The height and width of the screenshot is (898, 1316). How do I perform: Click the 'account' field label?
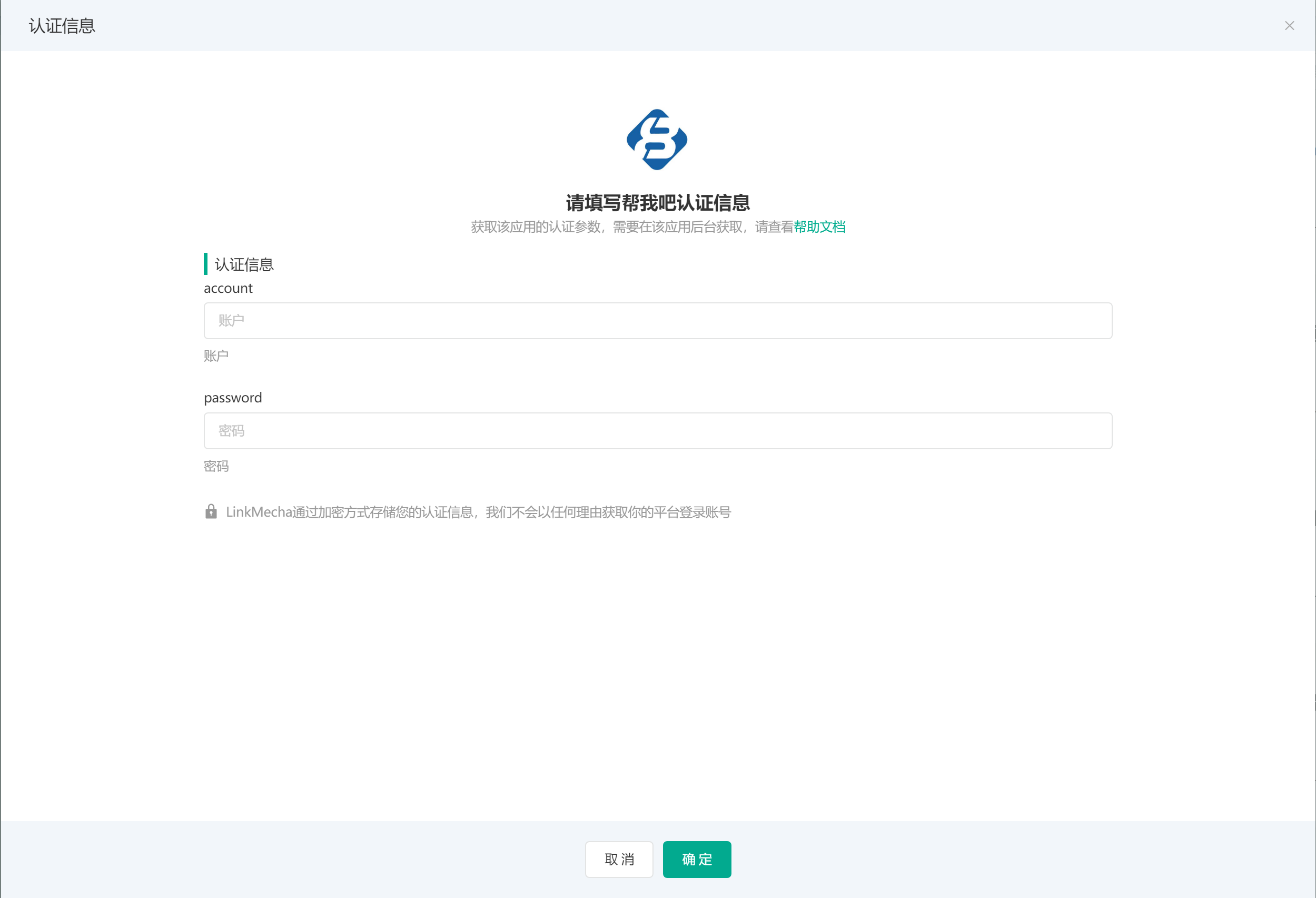point(228,288)
